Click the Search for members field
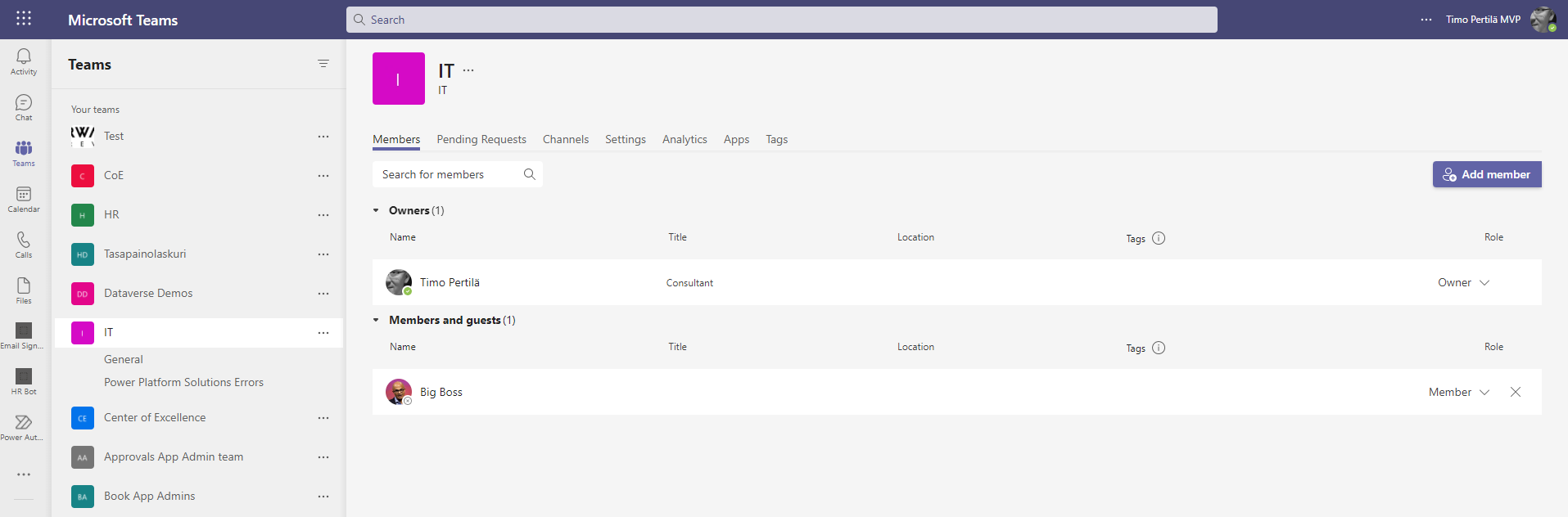 [449, 174]
